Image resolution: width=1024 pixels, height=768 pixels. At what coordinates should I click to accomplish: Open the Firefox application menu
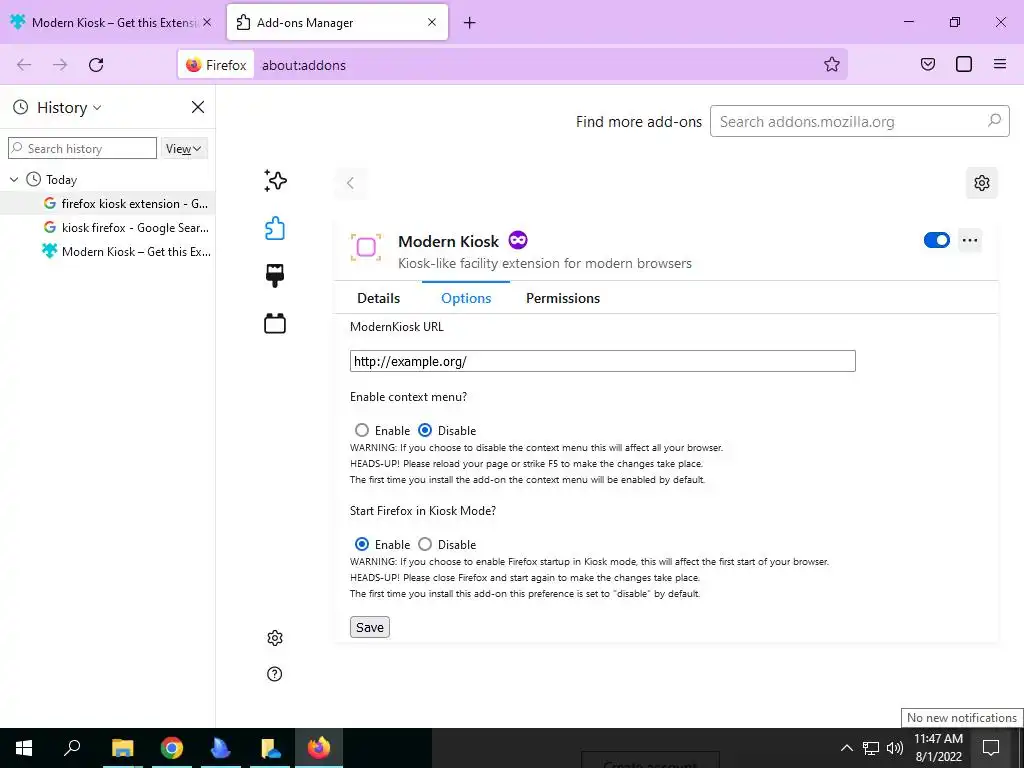tap(1000, 64)
